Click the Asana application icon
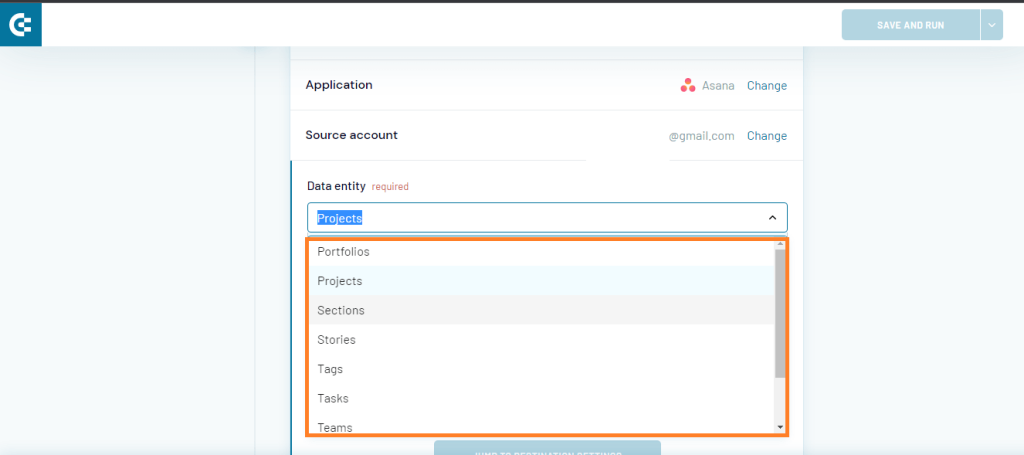 (x=688, y=86)
